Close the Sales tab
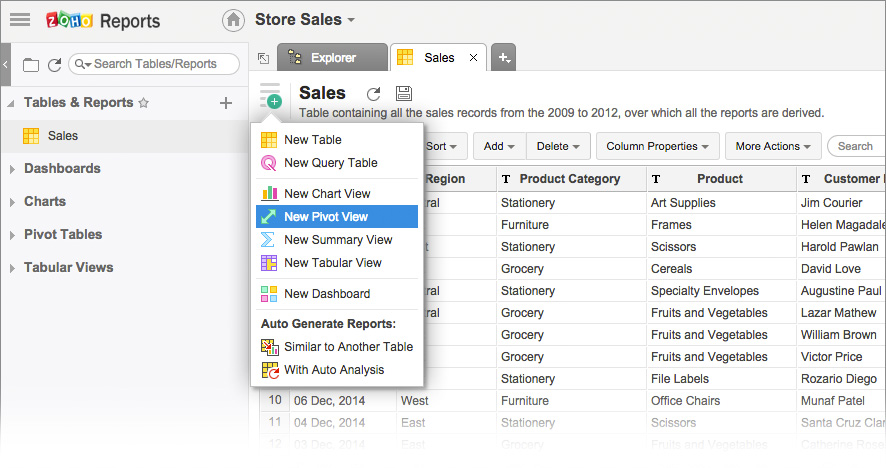The height and width of the screenshot is (468, 886). (x=474, y=58)
